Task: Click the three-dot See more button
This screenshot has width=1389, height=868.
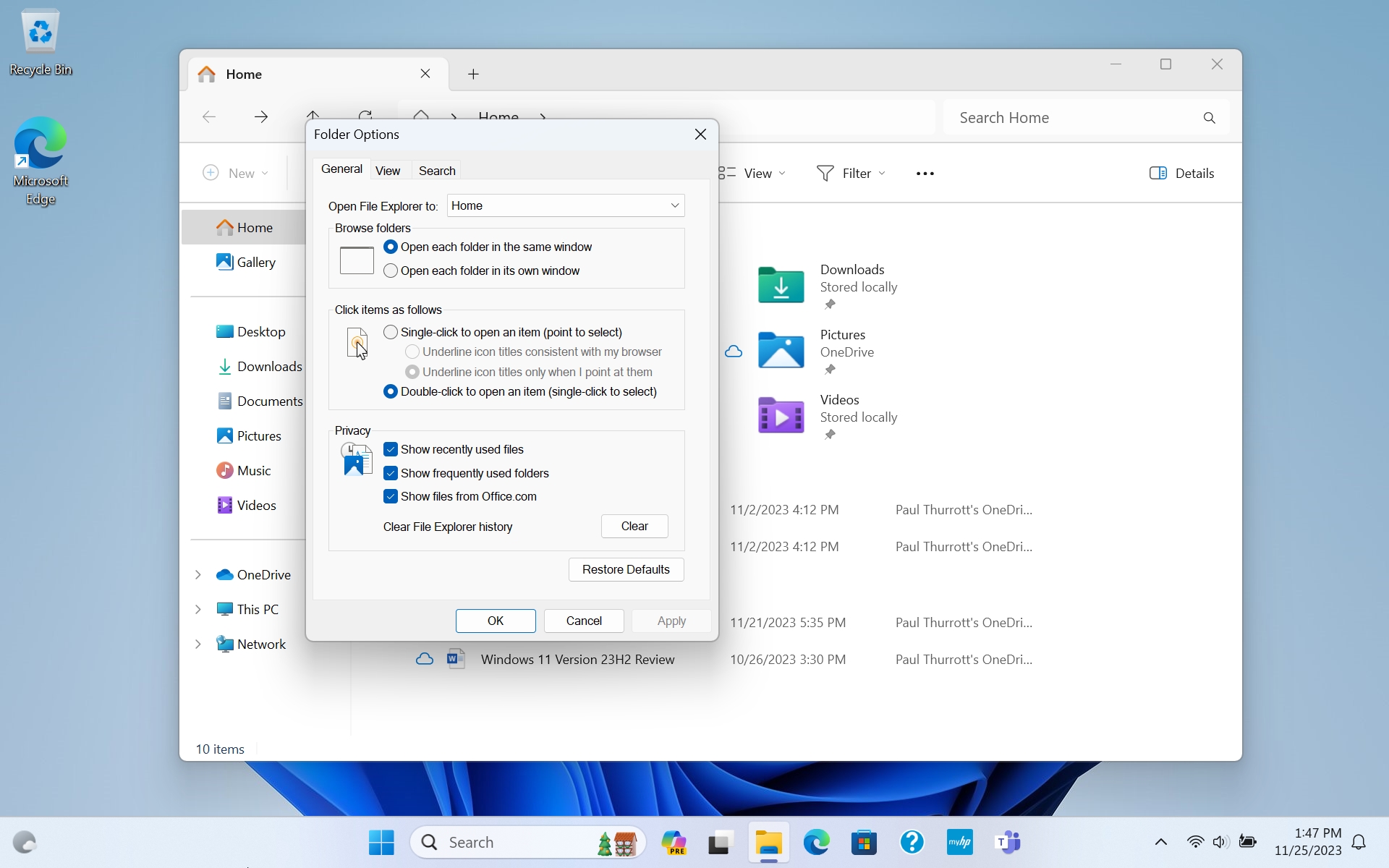Action: tap(925, 173)
